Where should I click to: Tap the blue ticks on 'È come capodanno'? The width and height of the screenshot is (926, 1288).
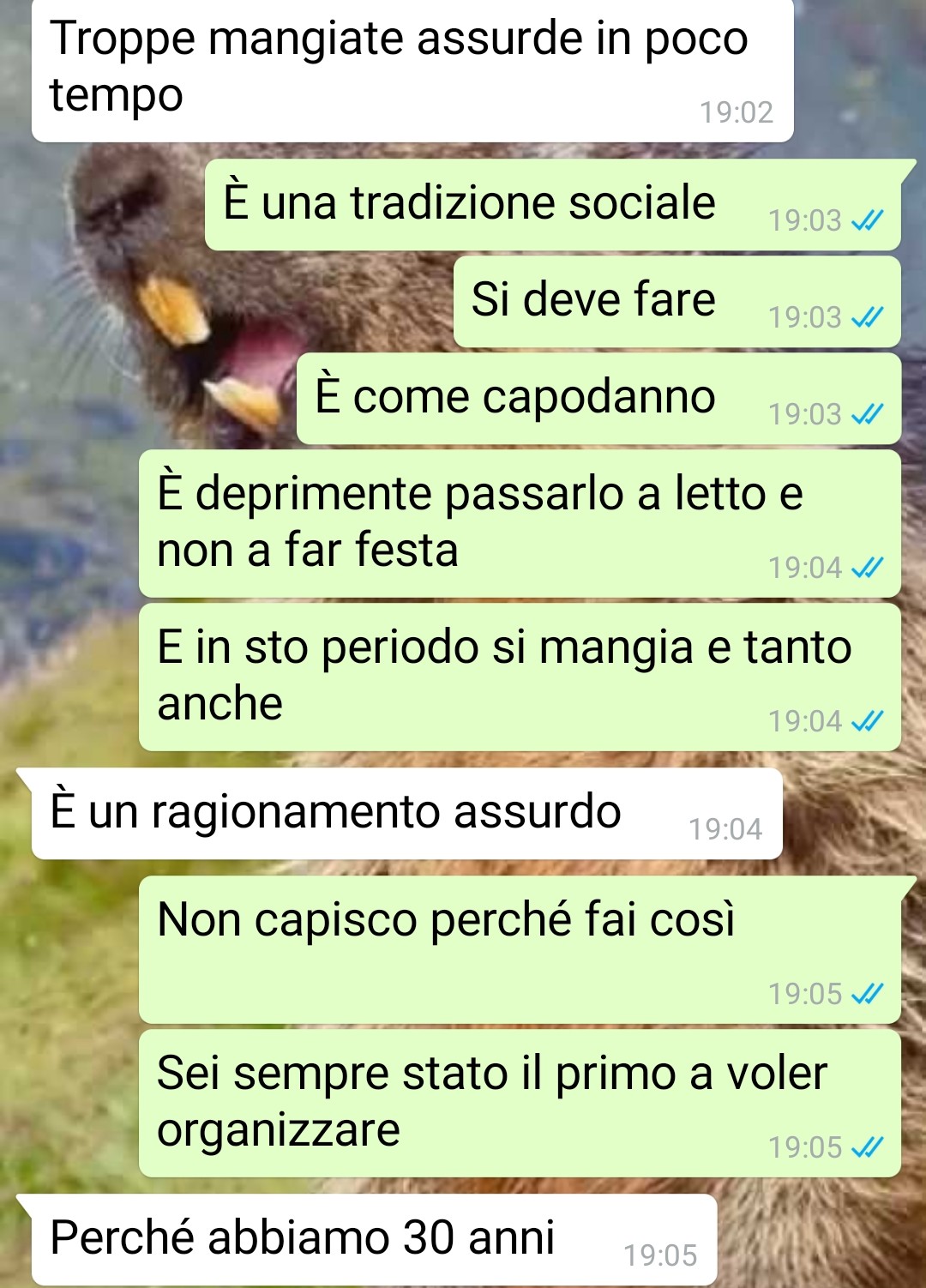click(x=867, y=415)
